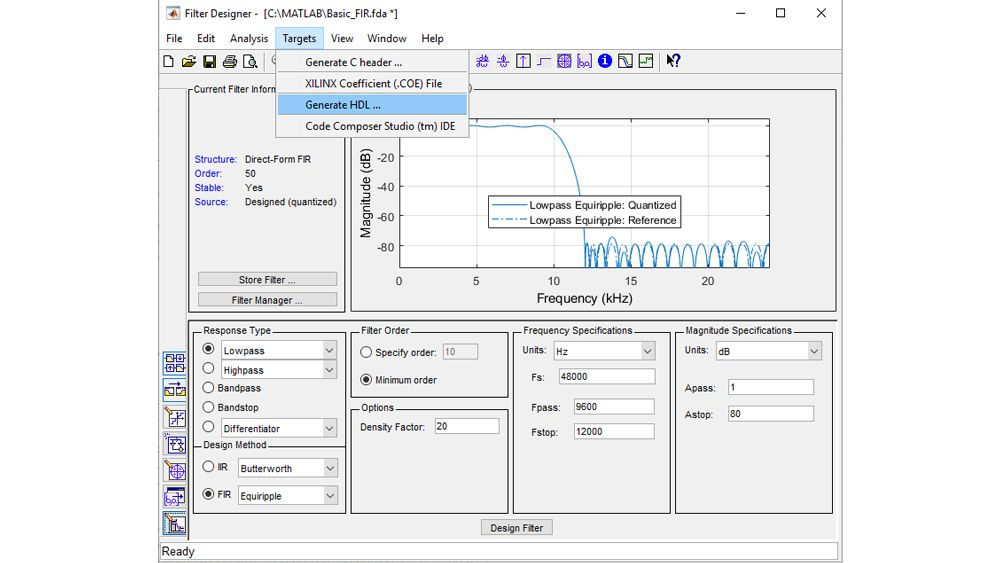Screen dimensions: 1000x563
Task: Open the Equiripple FIR method dropdown
Action: tap(329, 496)
